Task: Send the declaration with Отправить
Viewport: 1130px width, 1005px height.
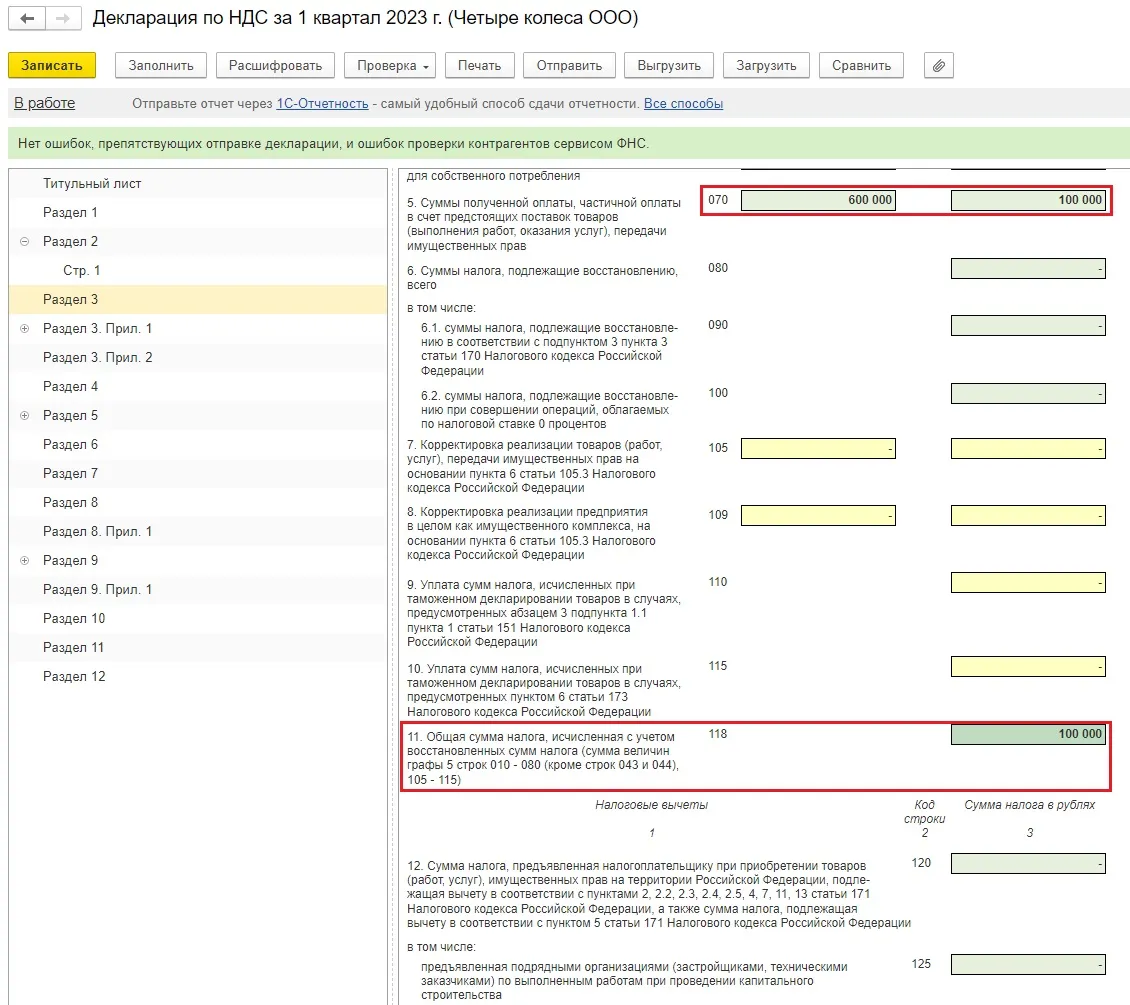Action: tap(569, 66)
